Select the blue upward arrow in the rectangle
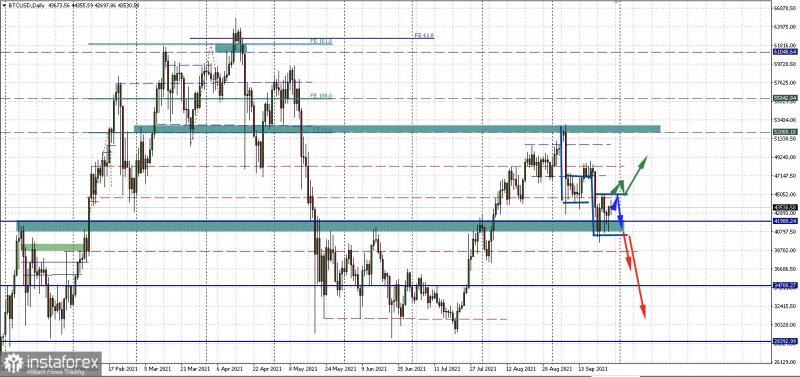The width and height of the screenshot is (800, 377). click(x=615, y=203)
